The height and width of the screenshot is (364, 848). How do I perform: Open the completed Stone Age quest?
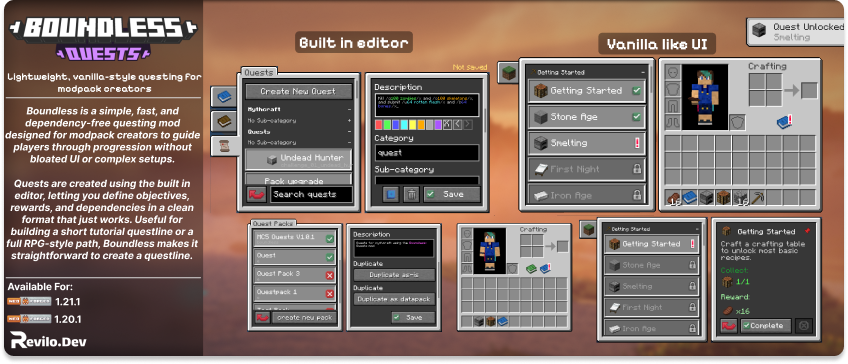point(587,117)
